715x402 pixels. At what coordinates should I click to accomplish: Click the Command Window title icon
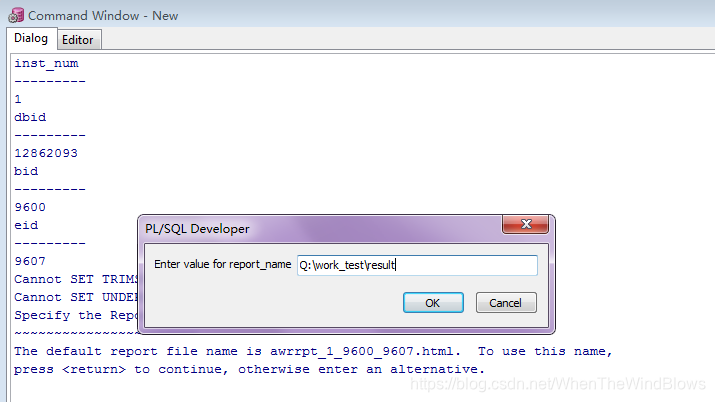[x=16, y=15]
